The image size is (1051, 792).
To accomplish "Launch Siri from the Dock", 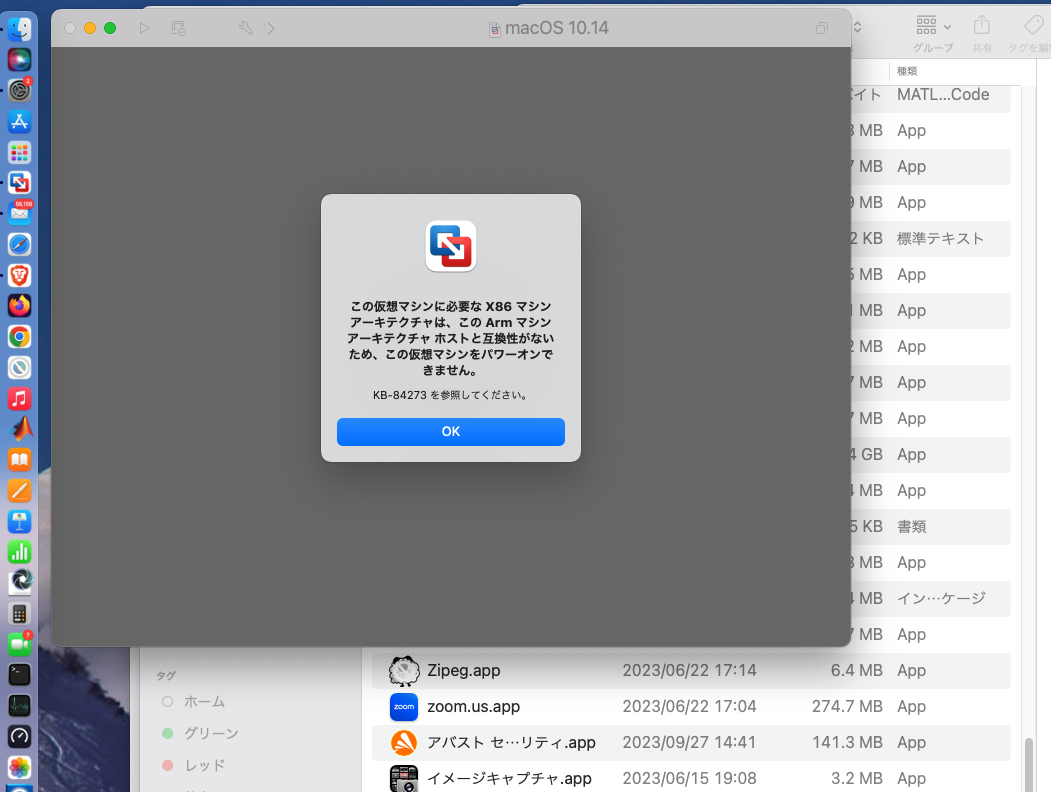I will tap(19, 60).
